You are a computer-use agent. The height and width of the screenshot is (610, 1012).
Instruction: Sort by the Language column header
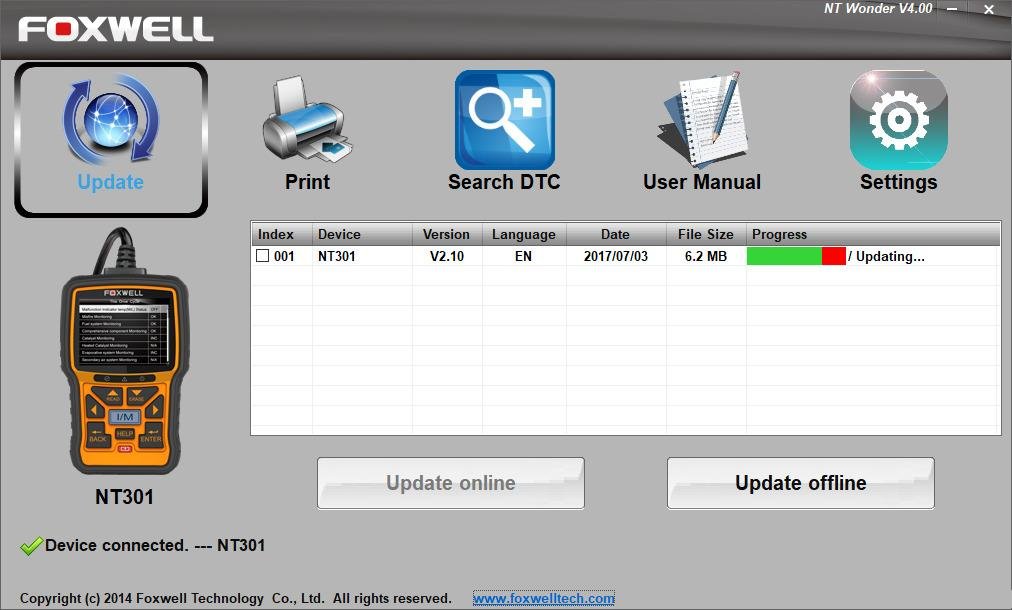click(x=524, y=234)
